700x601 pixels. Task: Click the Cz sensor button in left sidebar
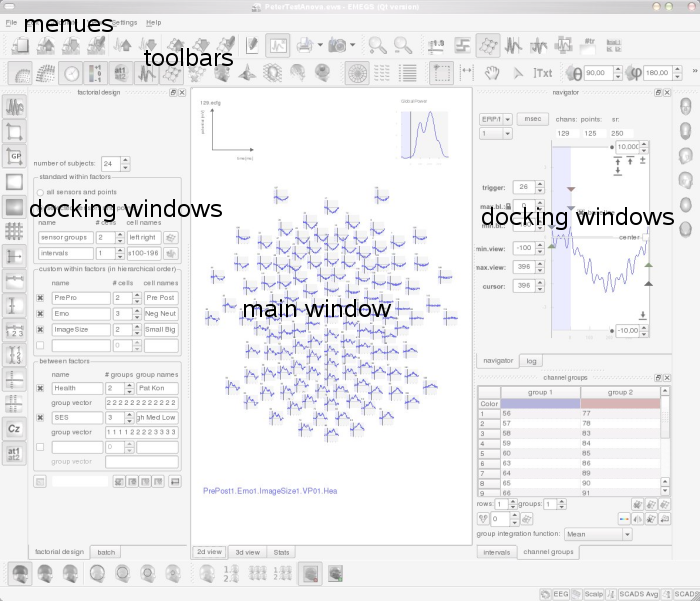click(x=14, y=428)
